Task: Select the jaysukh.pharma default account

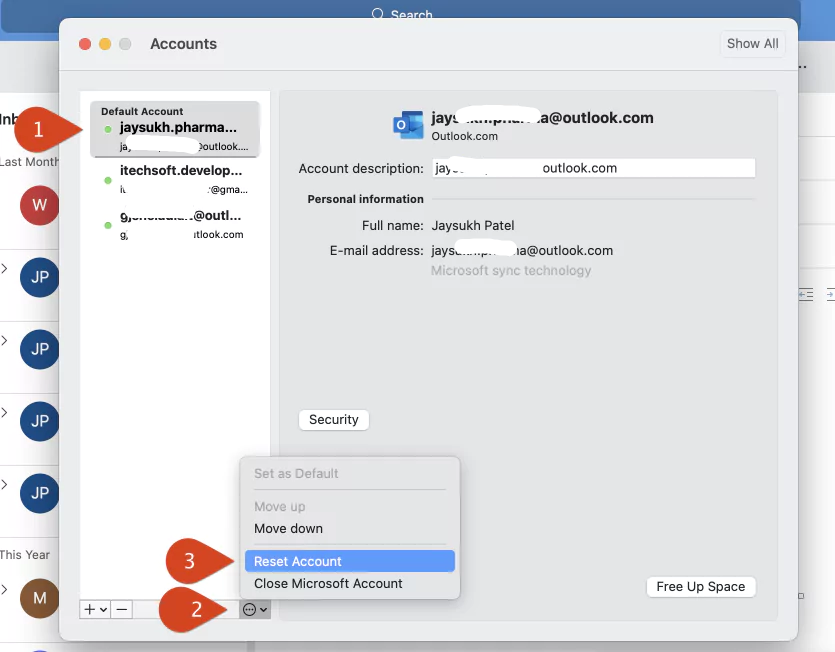Action: click(175, 129)
